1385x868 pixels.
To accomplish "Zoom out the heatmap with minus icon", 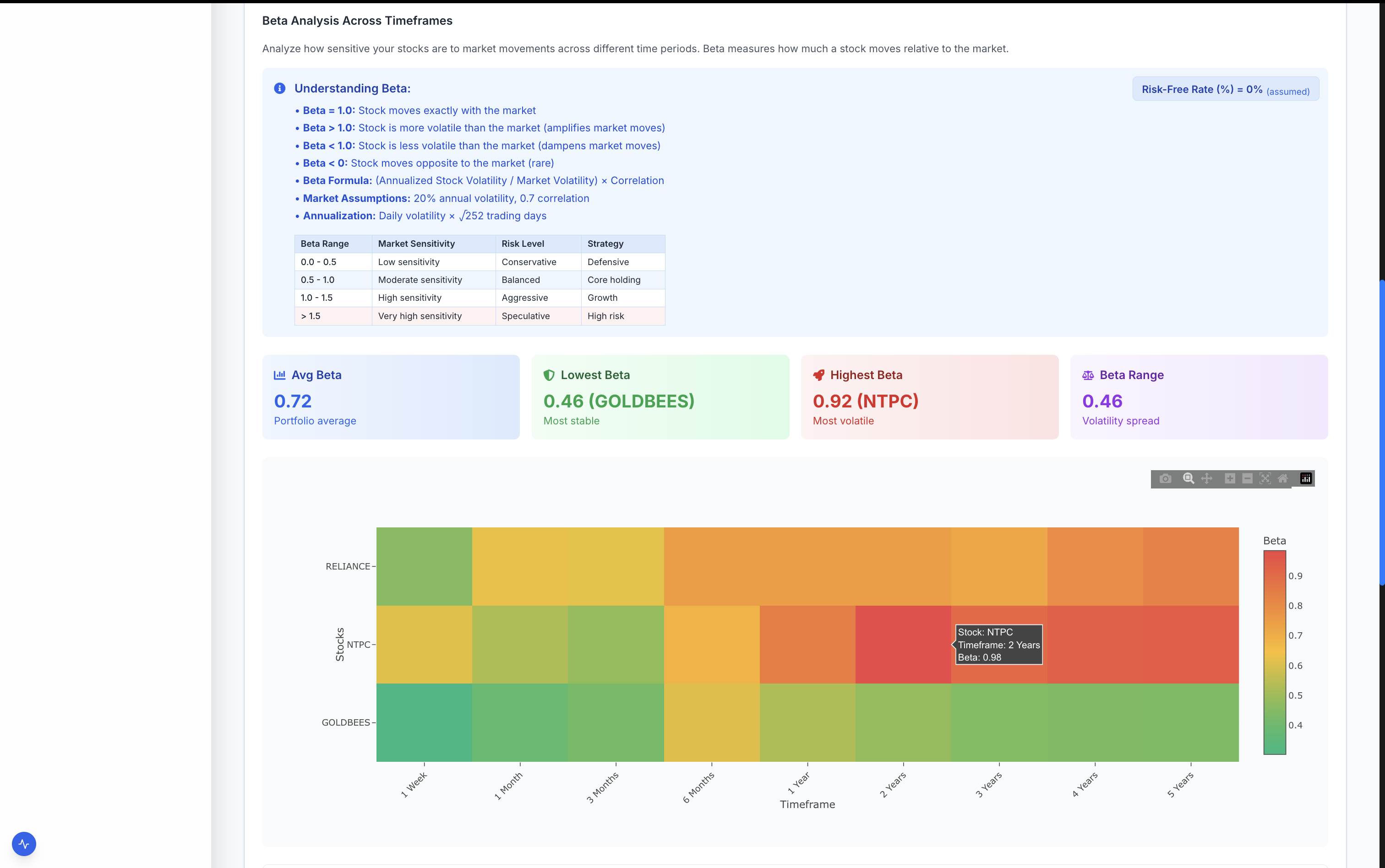I will pos(1247,479).
